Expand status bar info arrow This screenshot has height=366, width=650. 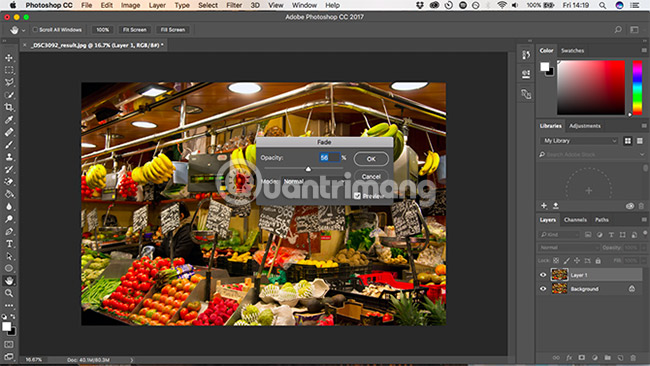[x=132, y=360]
